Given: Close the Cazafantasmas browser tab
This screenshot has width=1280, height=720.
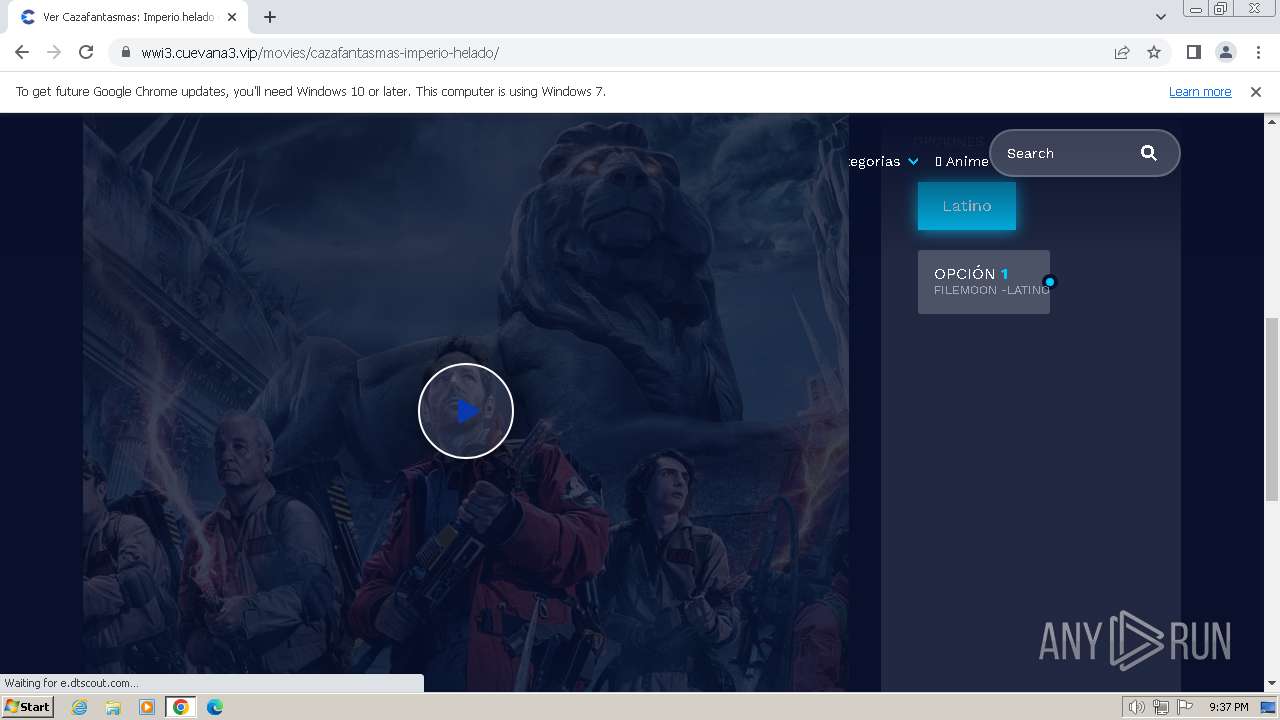Looking at the screenshot, I should (x=233, y=17).
